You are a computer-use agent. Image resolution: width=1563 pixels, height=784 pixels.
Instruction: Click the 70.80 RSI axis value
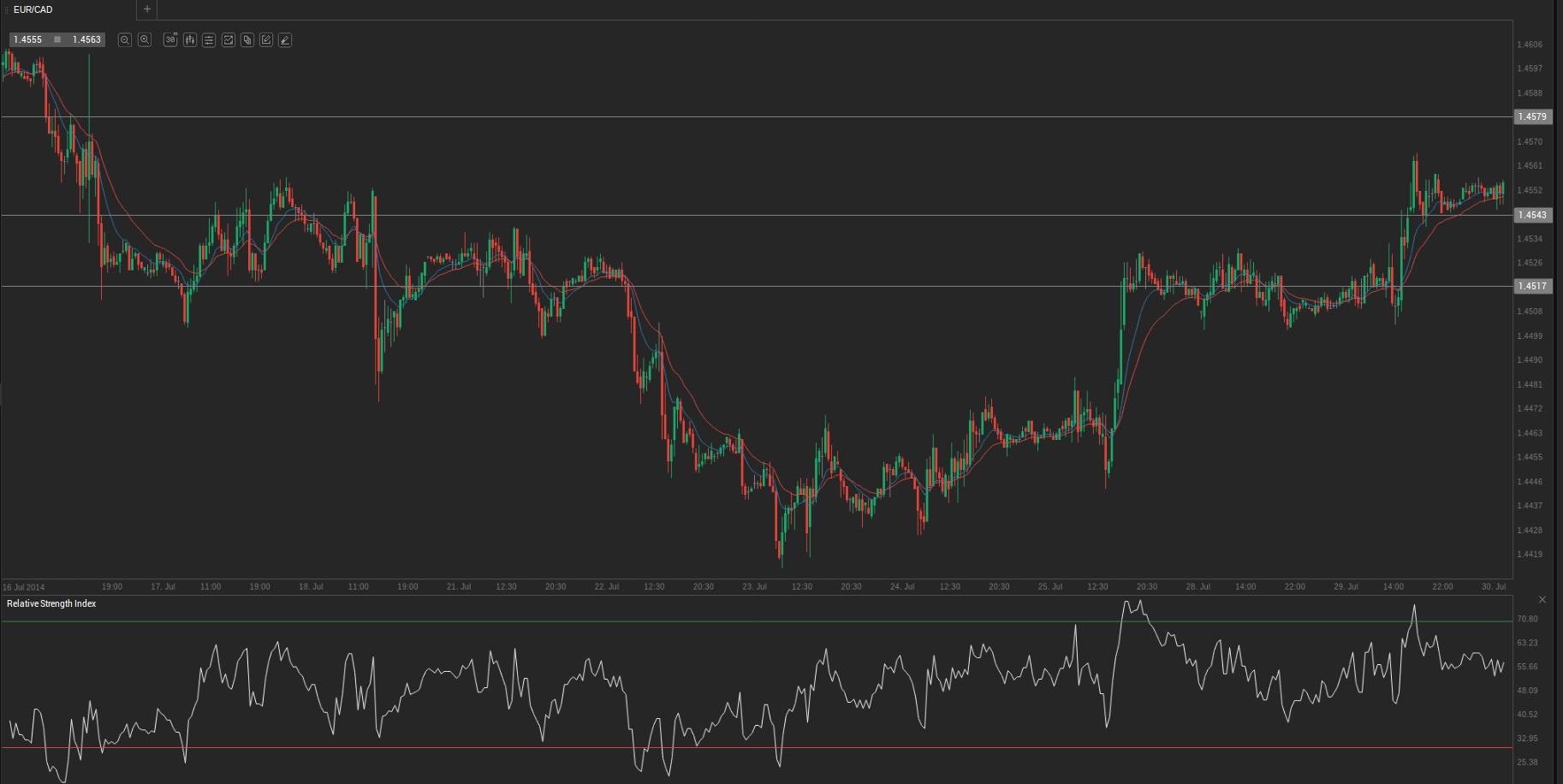pyautogui.click(x=1527, y=619)
